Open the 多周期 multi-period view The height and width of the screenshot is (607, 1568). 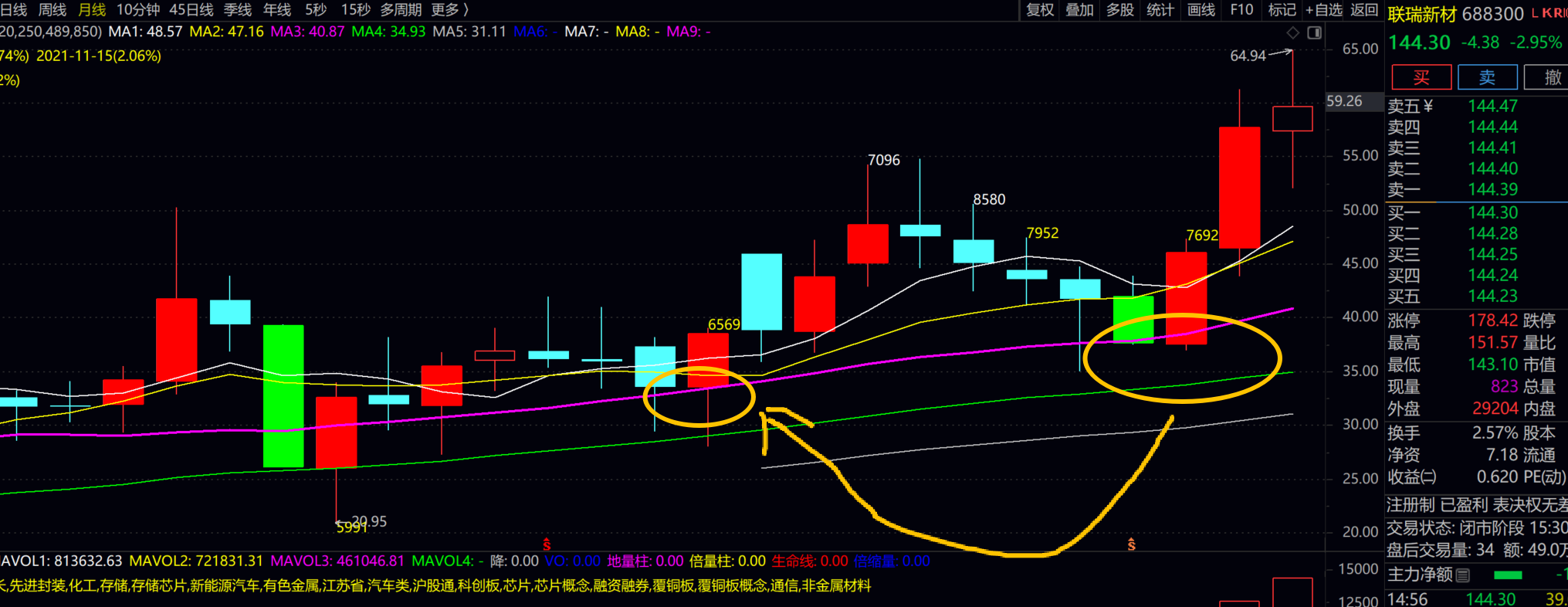tap(401, 10)
